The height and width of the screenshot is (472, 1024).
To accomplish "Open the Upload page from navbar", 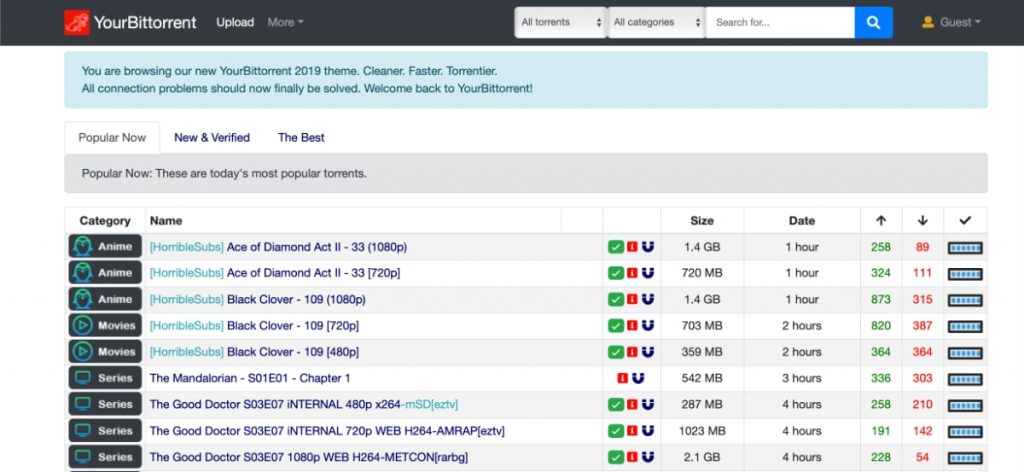I will [235, 22].
